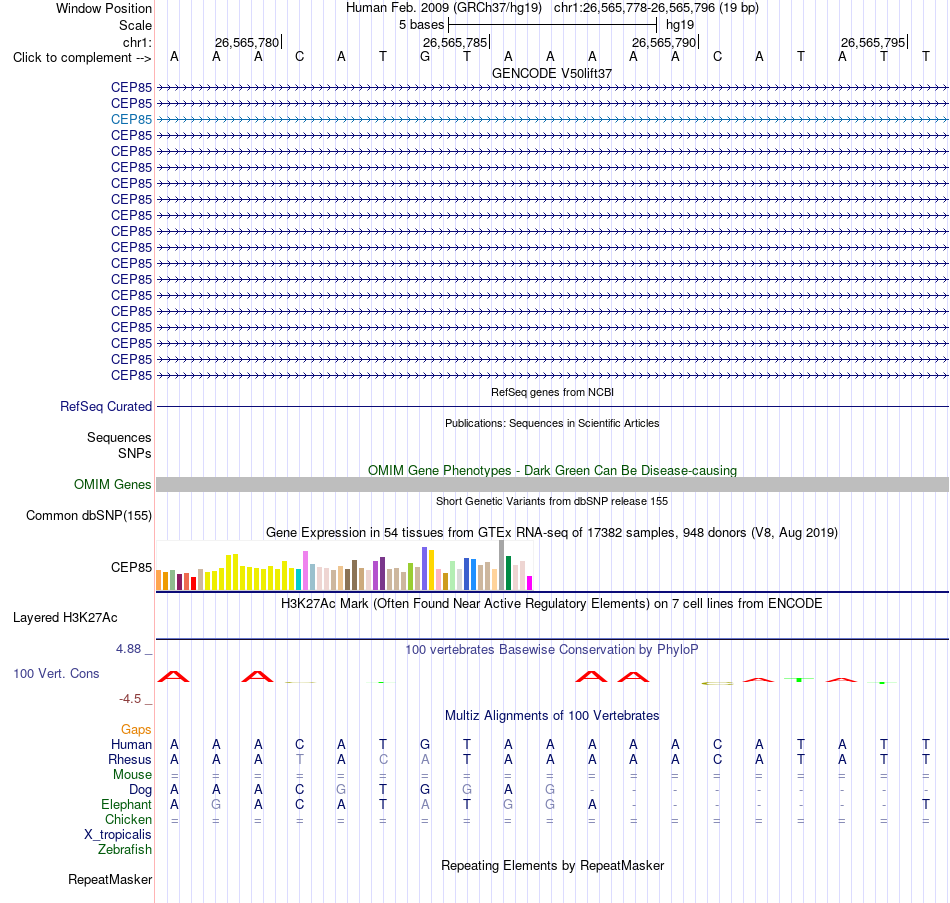Viewport: 950px width, 903px height.
Task: Open 'Repeating Elements by RepeatMasker' track title
Action: [552, 865]
